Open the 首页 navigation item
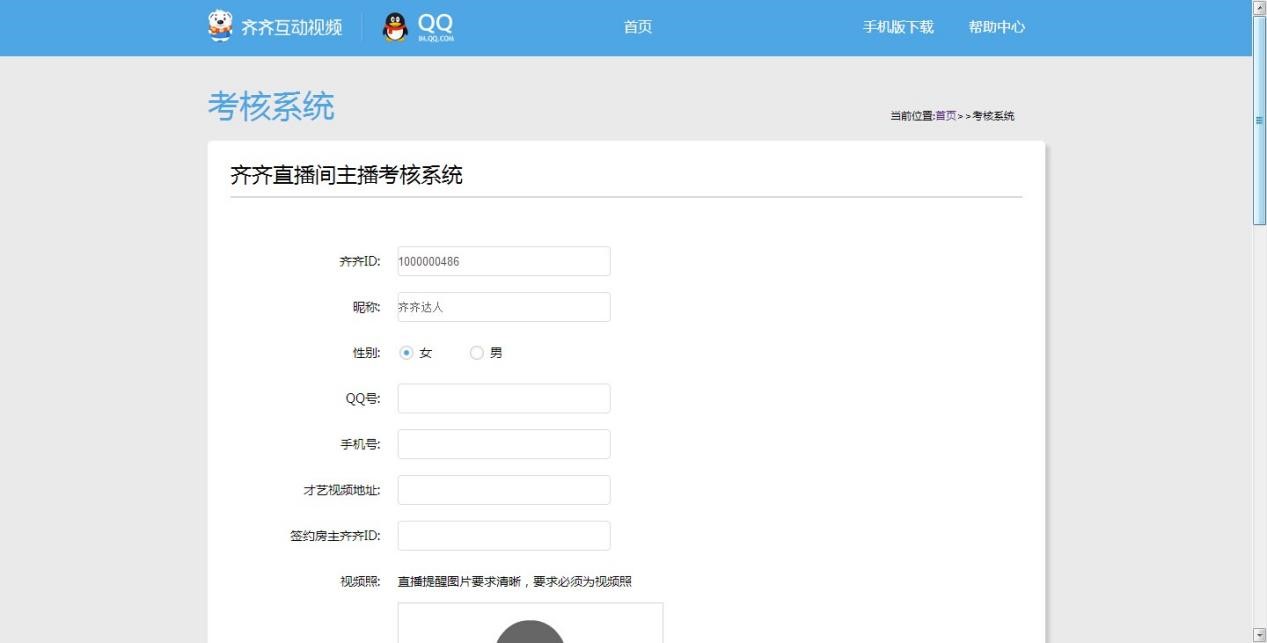Viewport: 1267px width, 643px height. 638,27
